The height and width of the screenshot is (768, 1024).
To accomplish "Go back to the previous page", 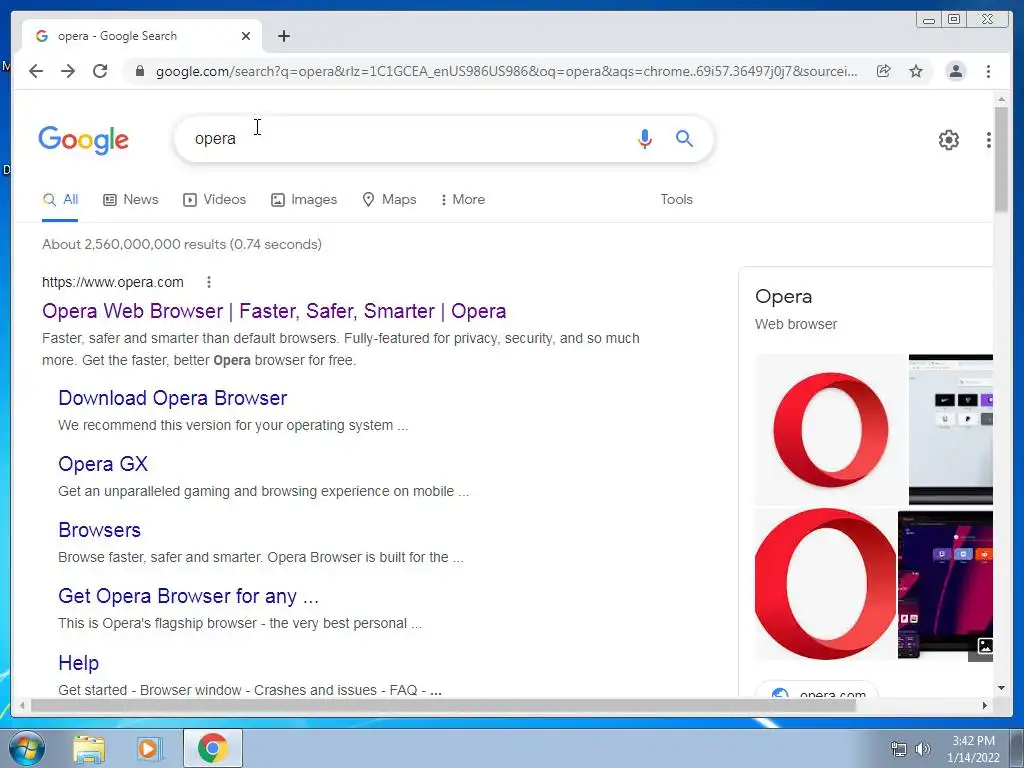I will [x=36, y=71].
